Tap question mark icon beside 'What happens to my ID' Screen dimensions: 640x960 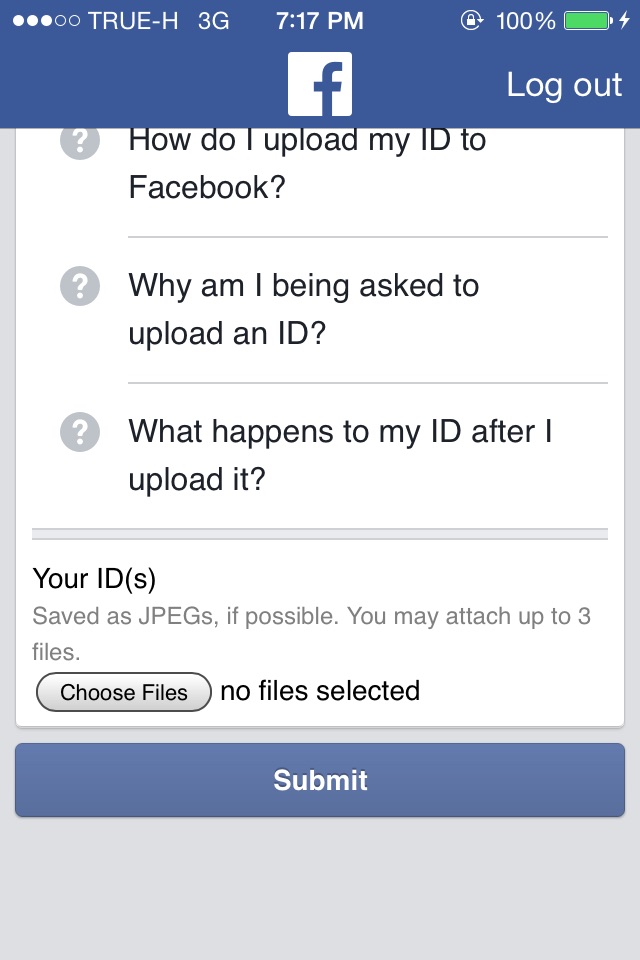80,432
